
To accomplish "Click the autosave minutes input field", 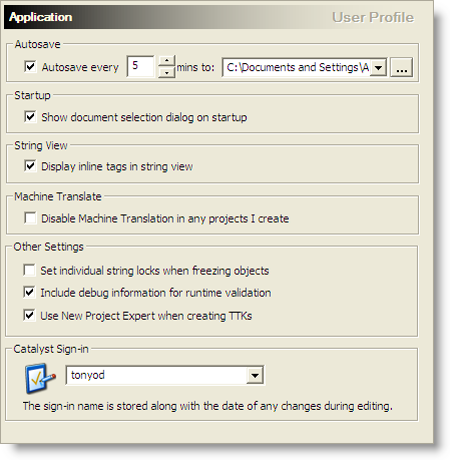I will 140,66.
